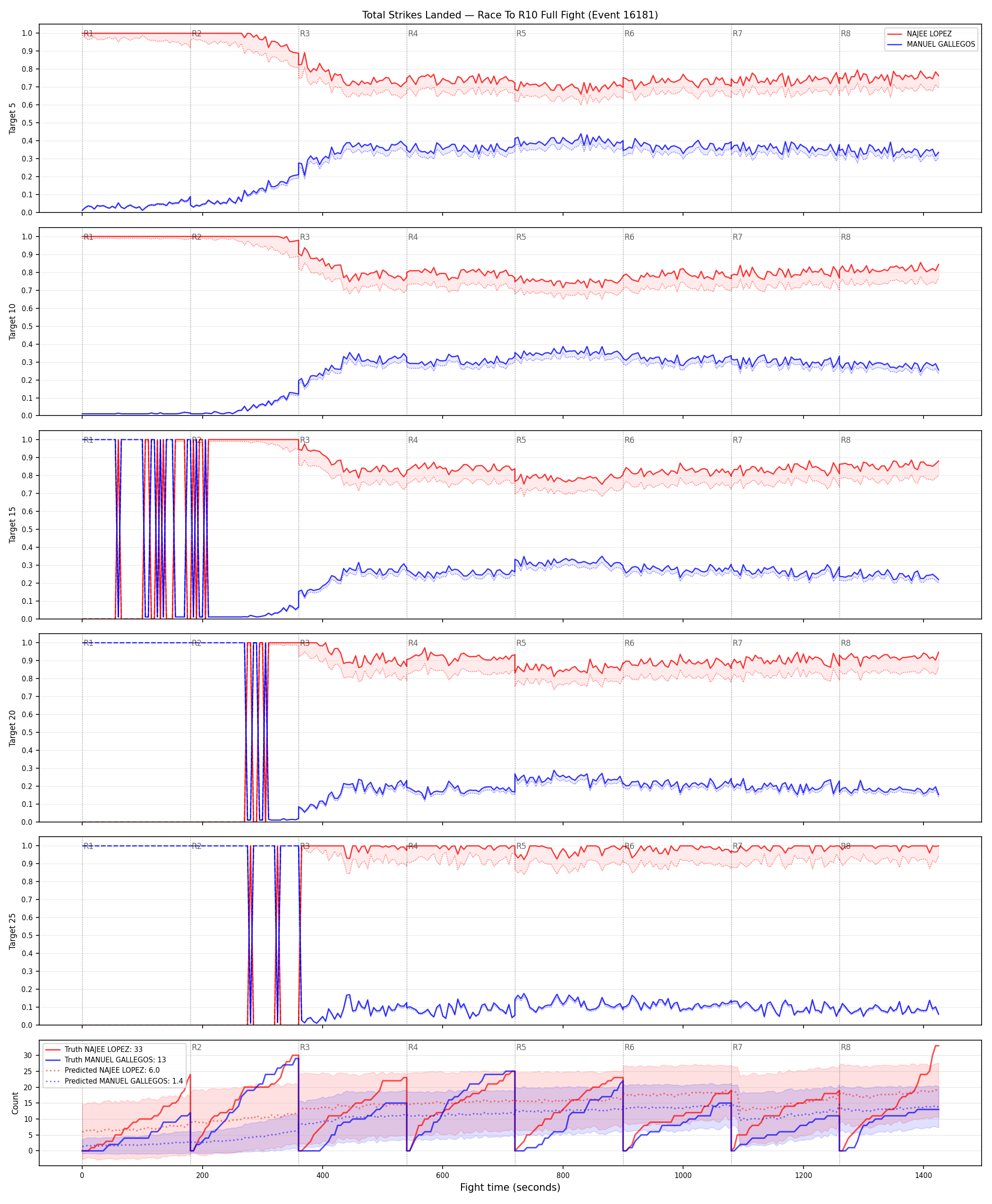Image resolution: width=992 pixels, height=1204 pixels.
Task: Click the red line sample beside NAJEE LOPEZ legend
Action: (x=894, y=34)
